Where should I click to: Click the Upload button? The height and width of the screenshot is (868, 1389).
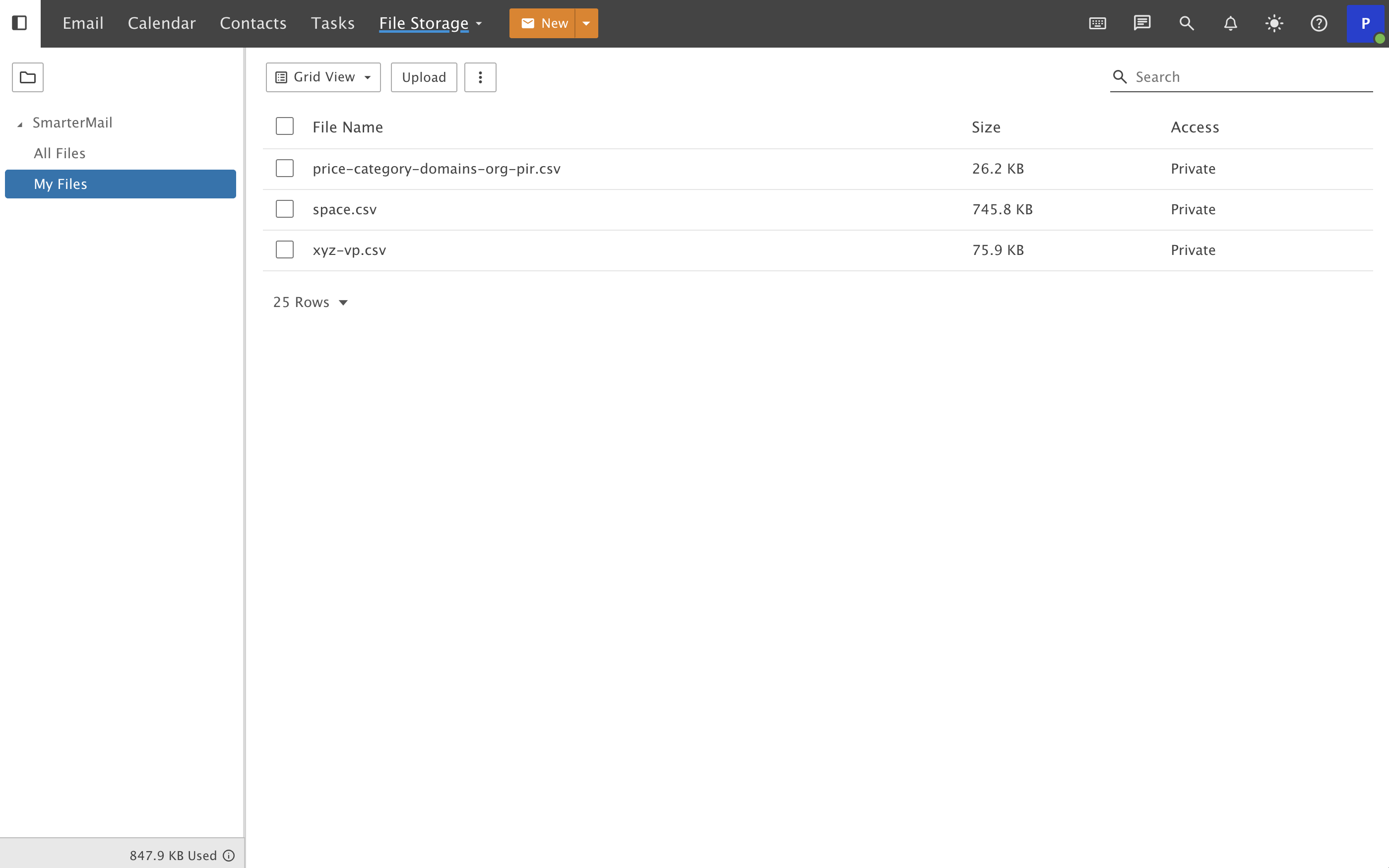click(x=424, y=76)
